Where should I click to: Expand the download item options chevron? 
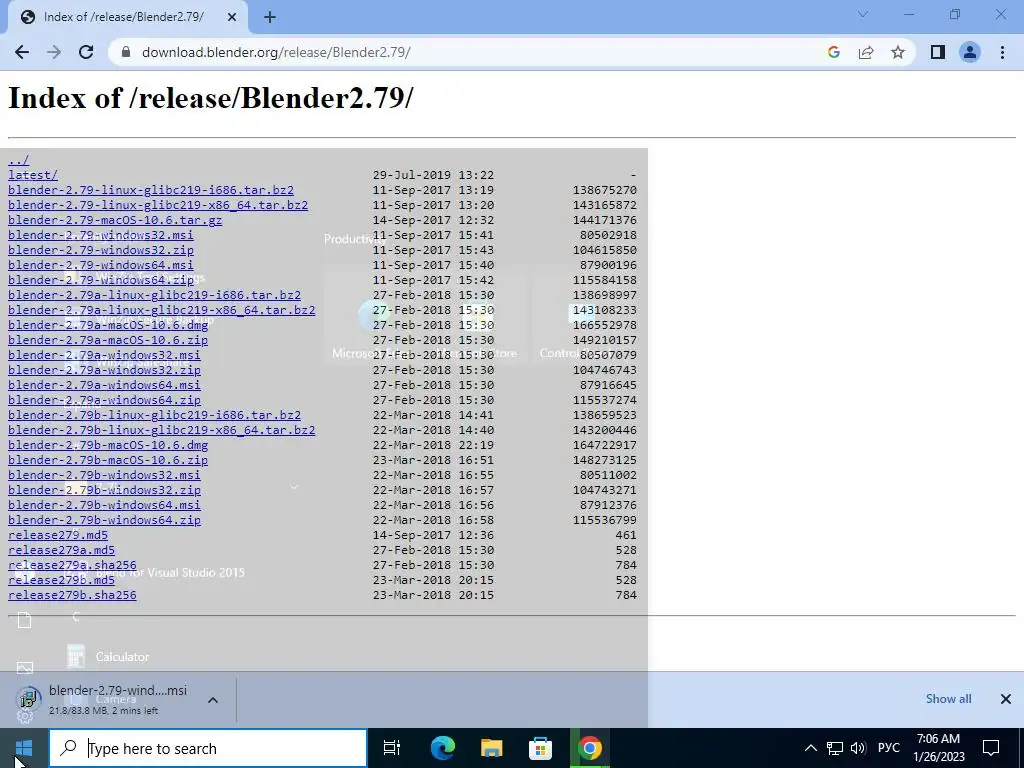213,700
